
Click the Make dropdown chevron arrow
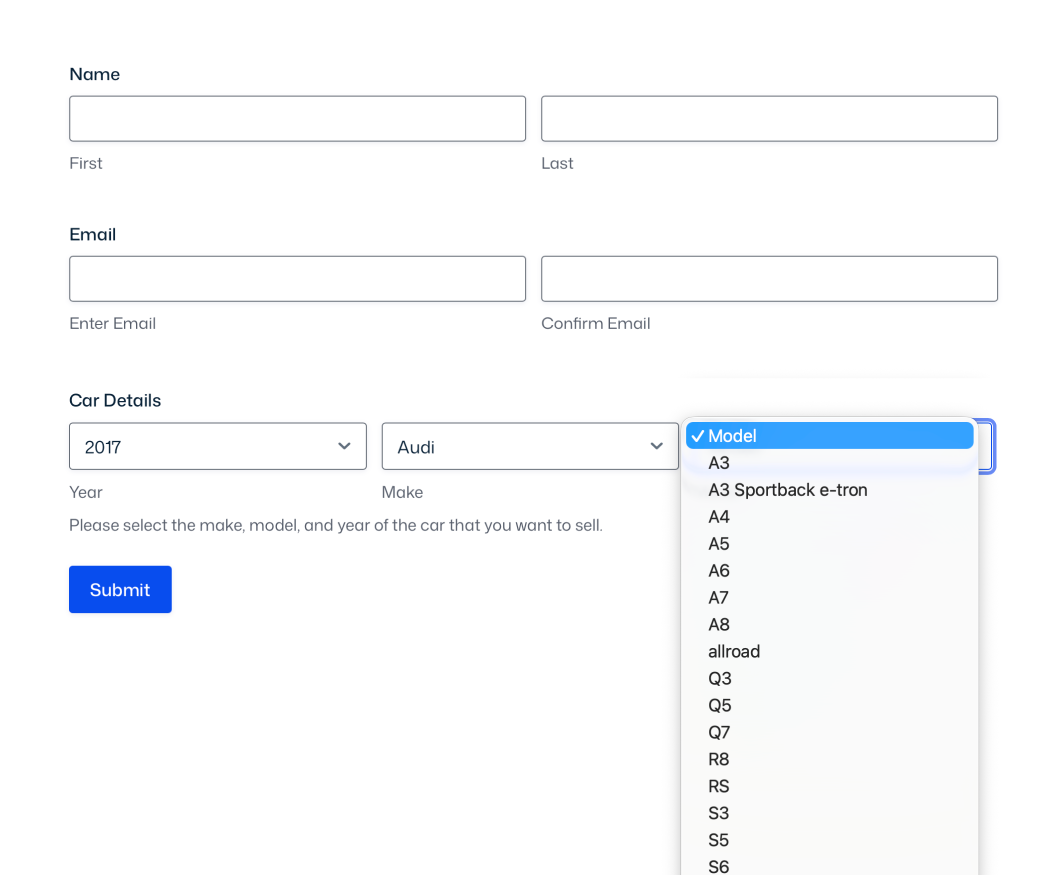[x=657, y=446]
